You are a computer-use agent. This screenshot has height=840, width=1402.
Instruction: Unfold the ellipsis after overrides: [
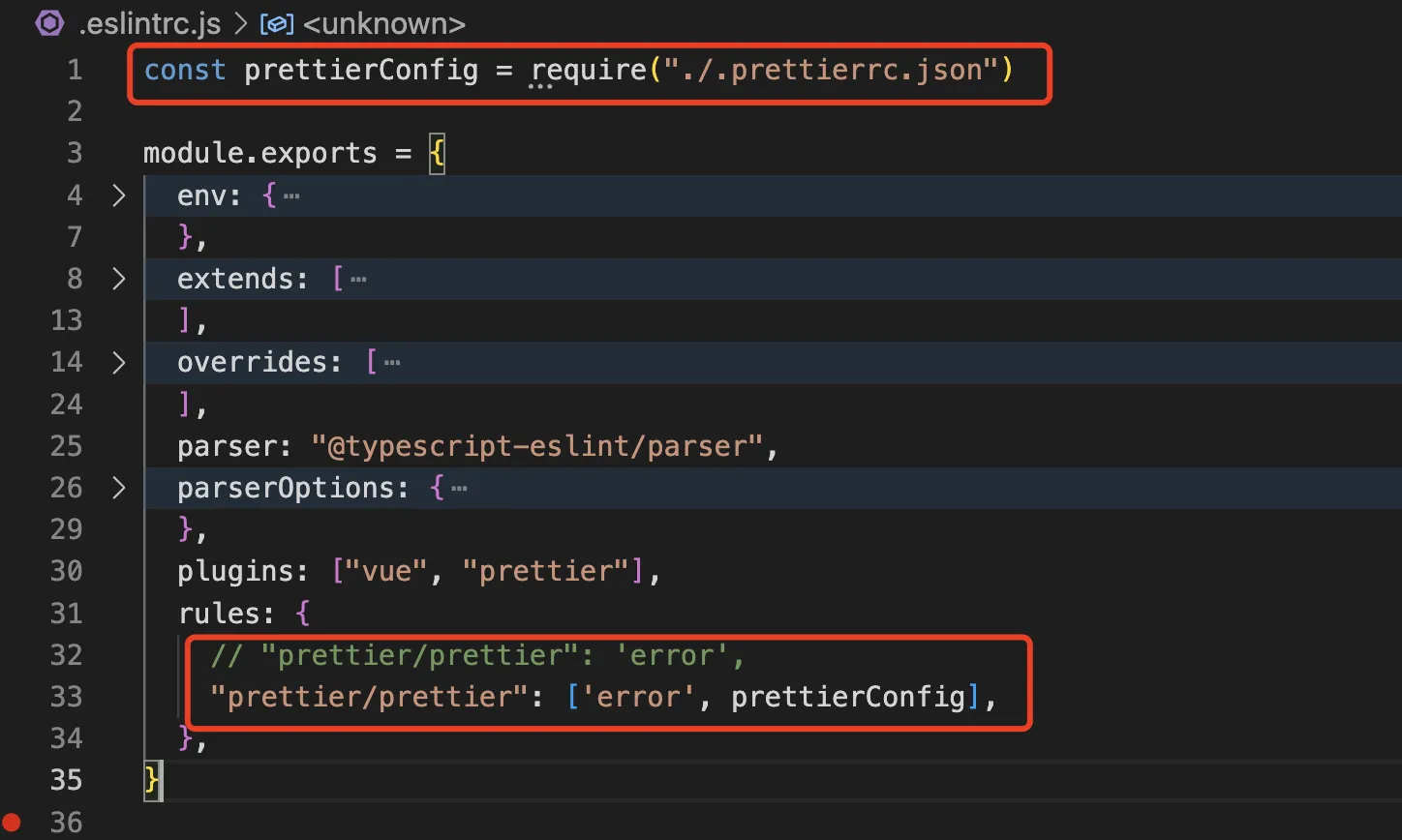pyautogui.click(x=392, y=363)
